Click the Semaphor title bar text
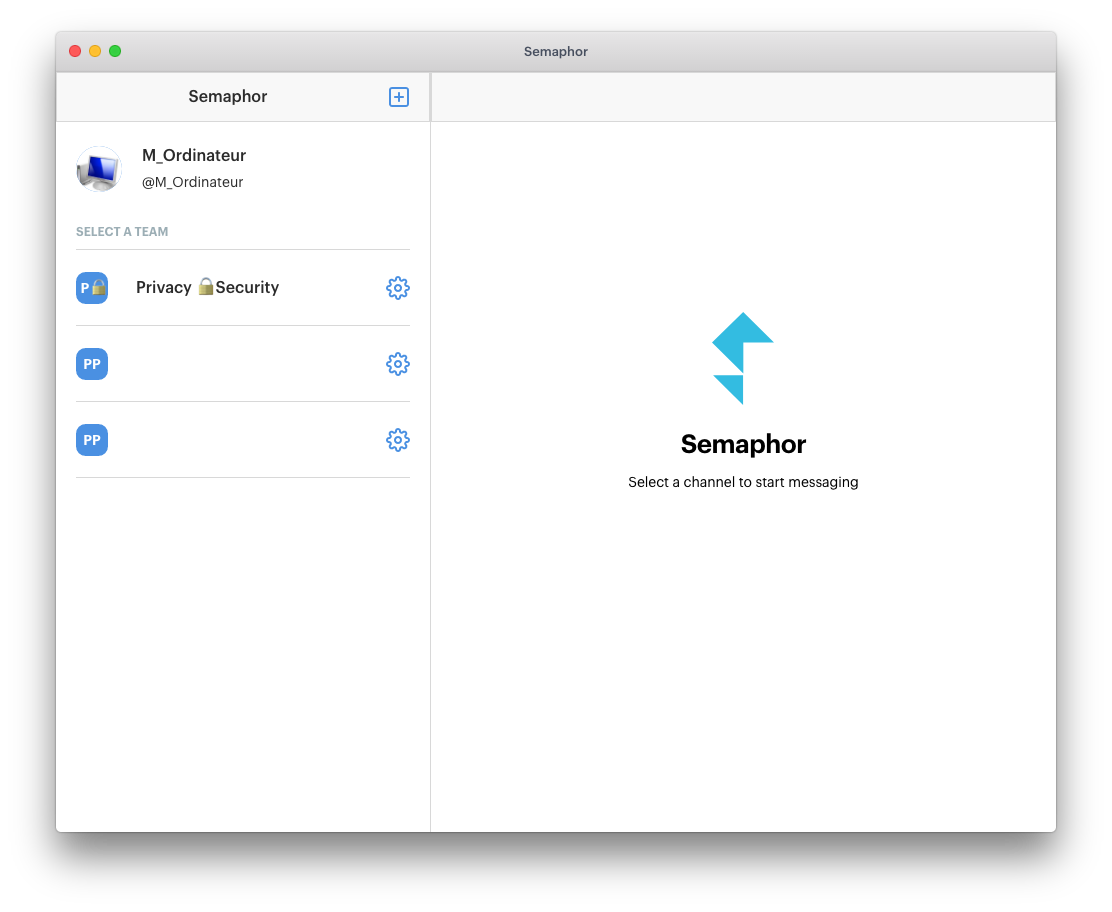Screen dimensions: 1112x912 click(x=555, y=51)
